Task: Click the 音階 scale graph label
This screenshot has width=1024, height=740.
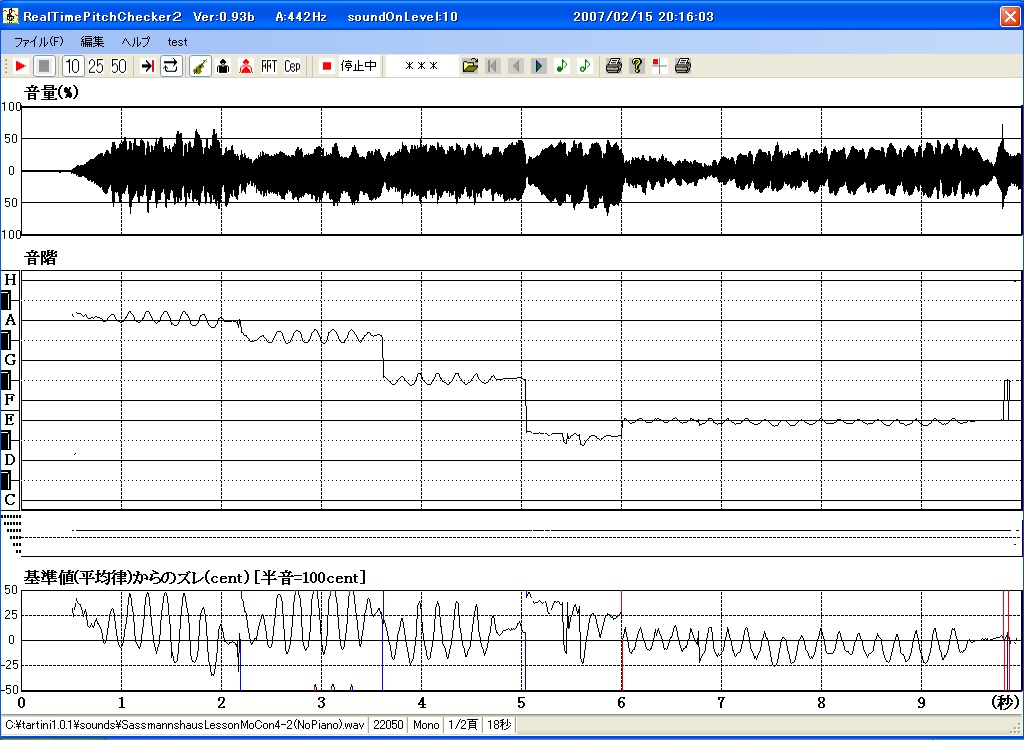Action: tap(40, 258)
